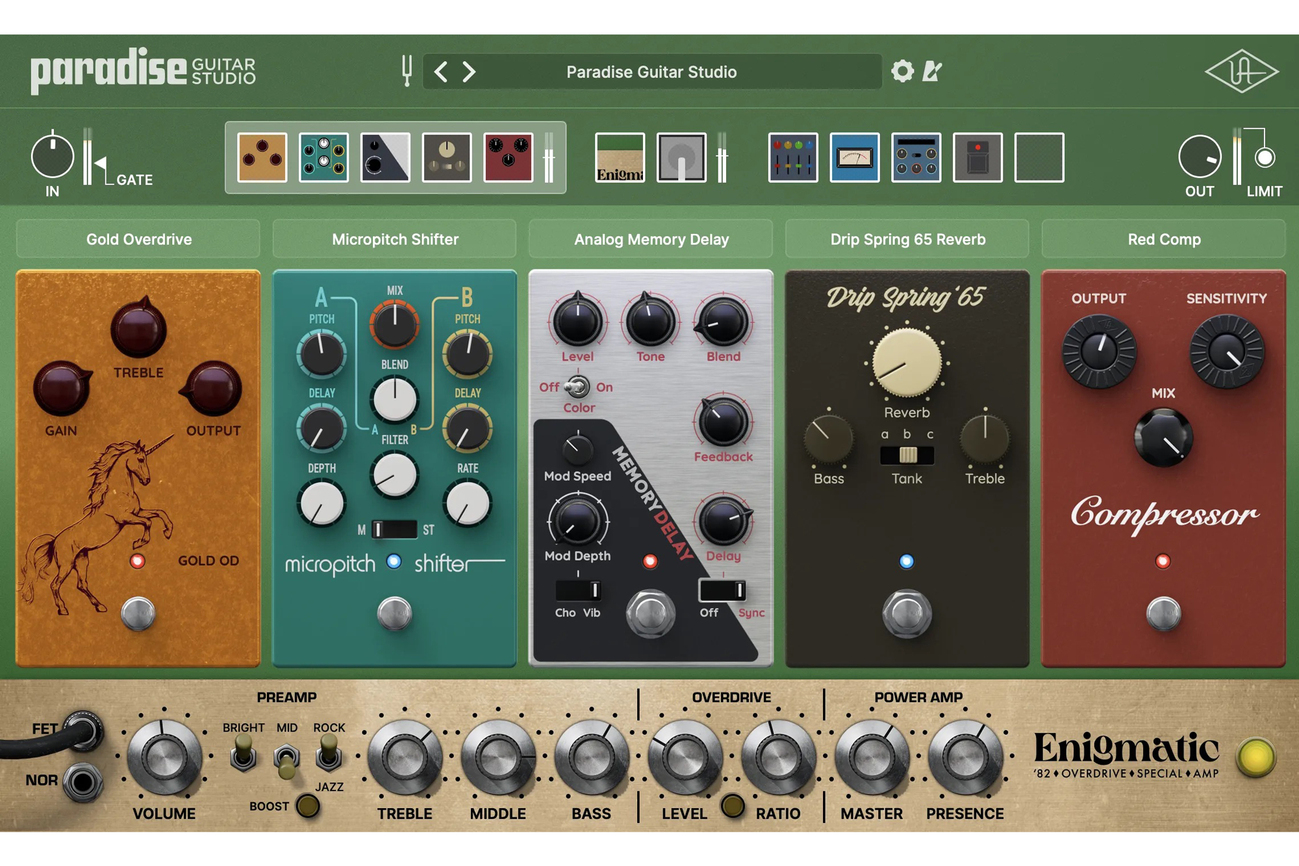1299x866 pixels.
Task: Click the Feedback knob on Memory Delay
Action: pyautogui.click(x=722, y=422)
